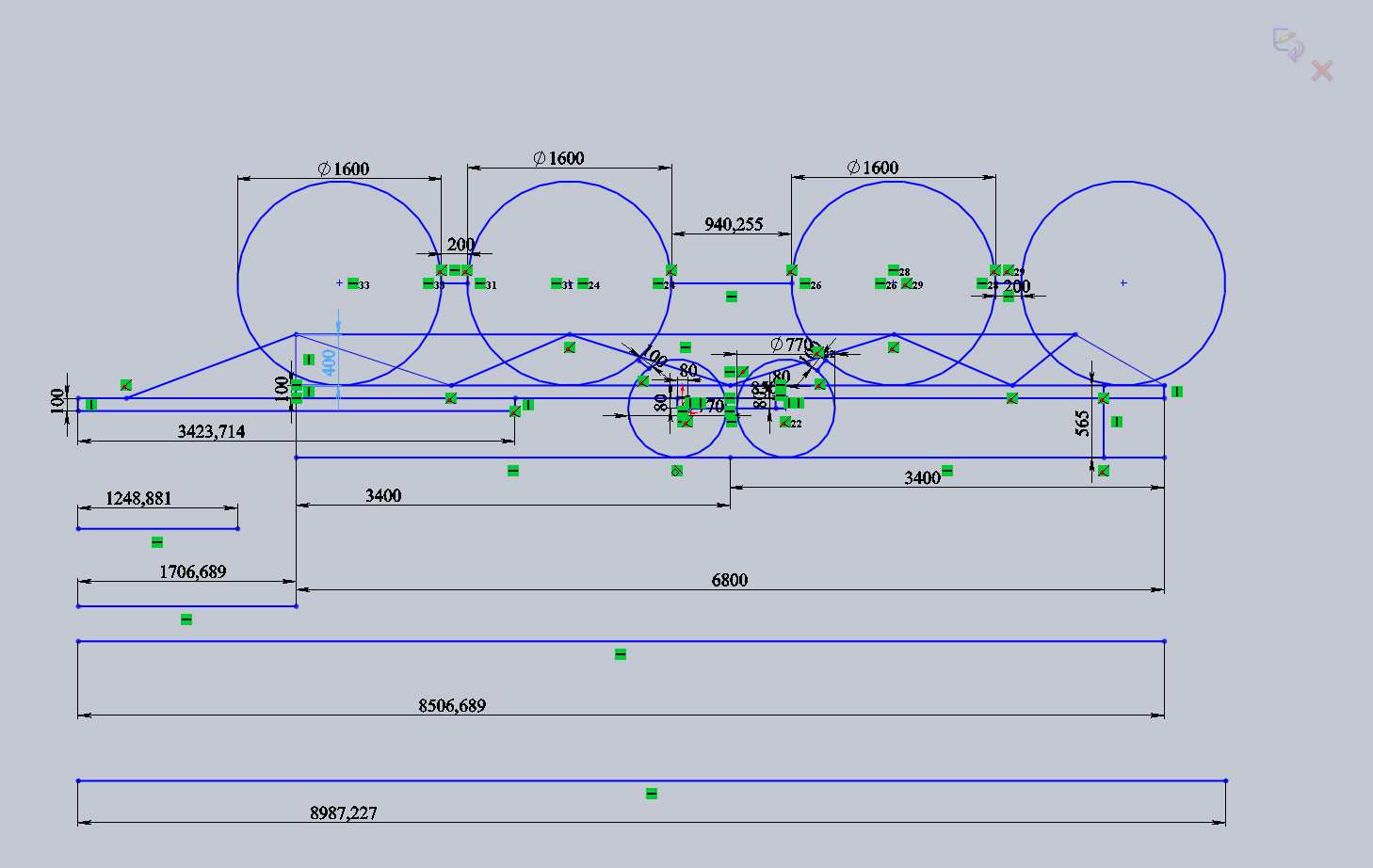Image resolution: width=1373 pixels, height=868 pixels.
Task: Select the 100 dimension at far left
Action: (x=58, y=401)
